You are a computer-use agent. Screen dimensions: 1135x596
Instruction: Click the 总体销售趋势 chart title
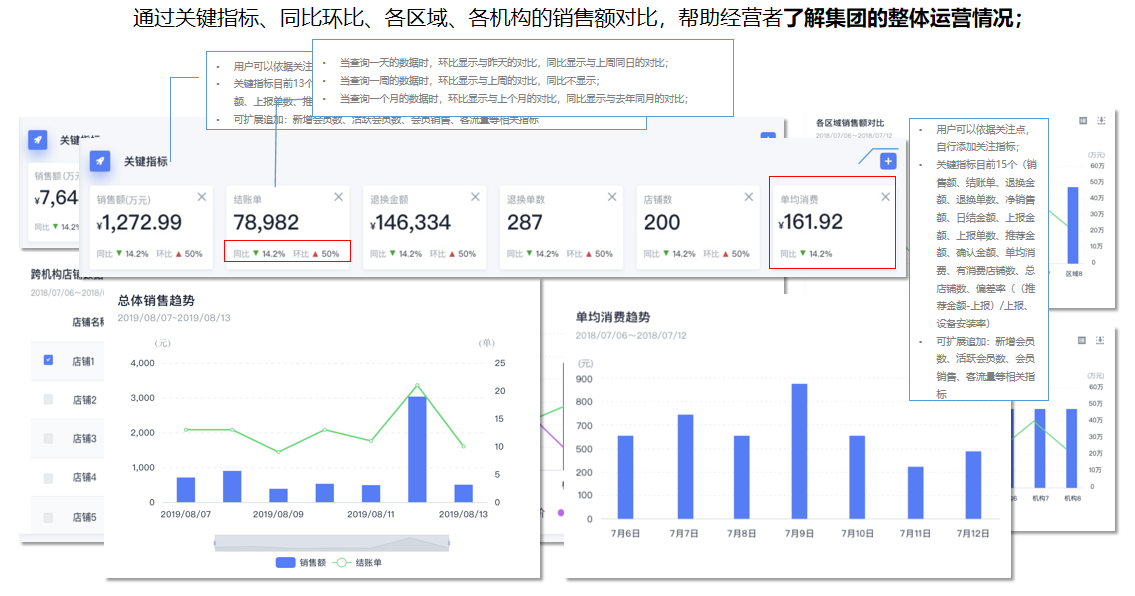point(156,301)
